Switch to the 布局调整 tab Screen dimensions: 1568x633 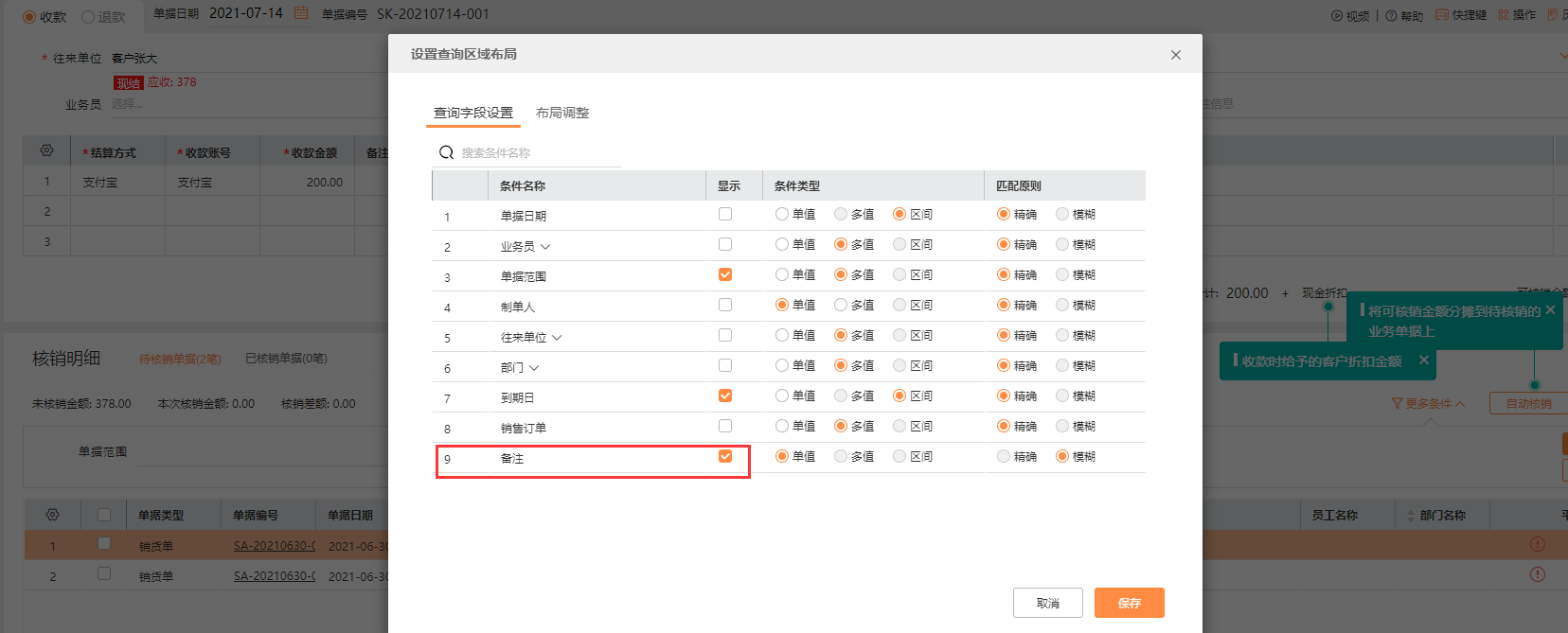(x=562, y=113)
